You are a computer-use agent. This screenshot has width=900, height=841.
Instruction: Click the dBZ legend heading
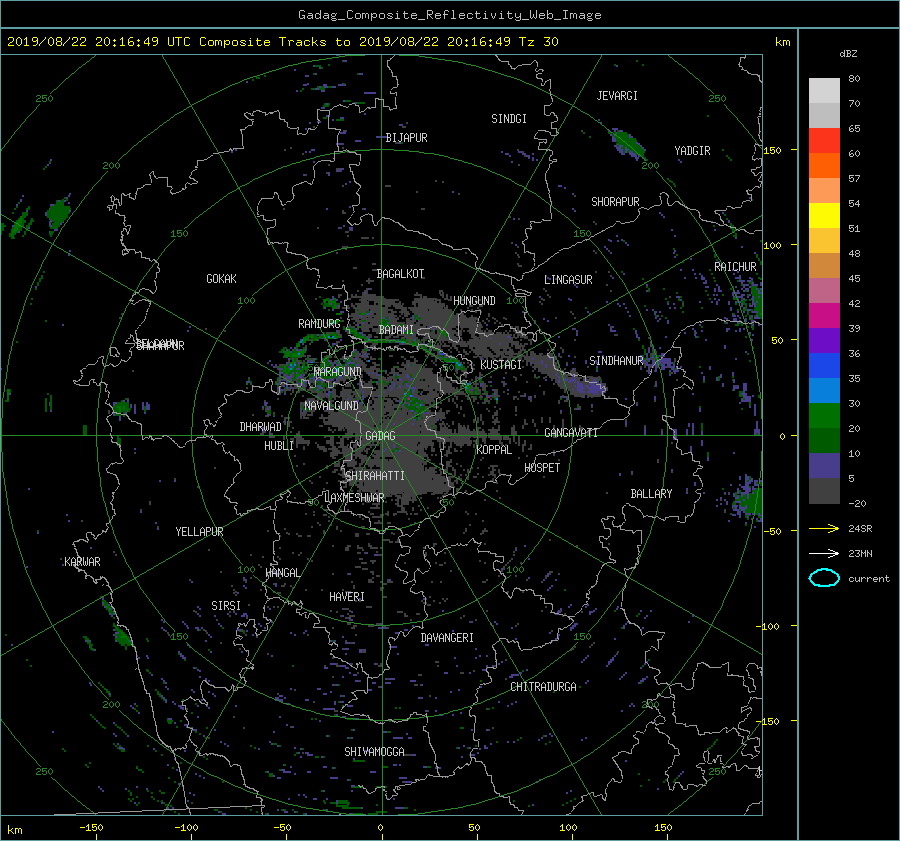click(848, 54)
